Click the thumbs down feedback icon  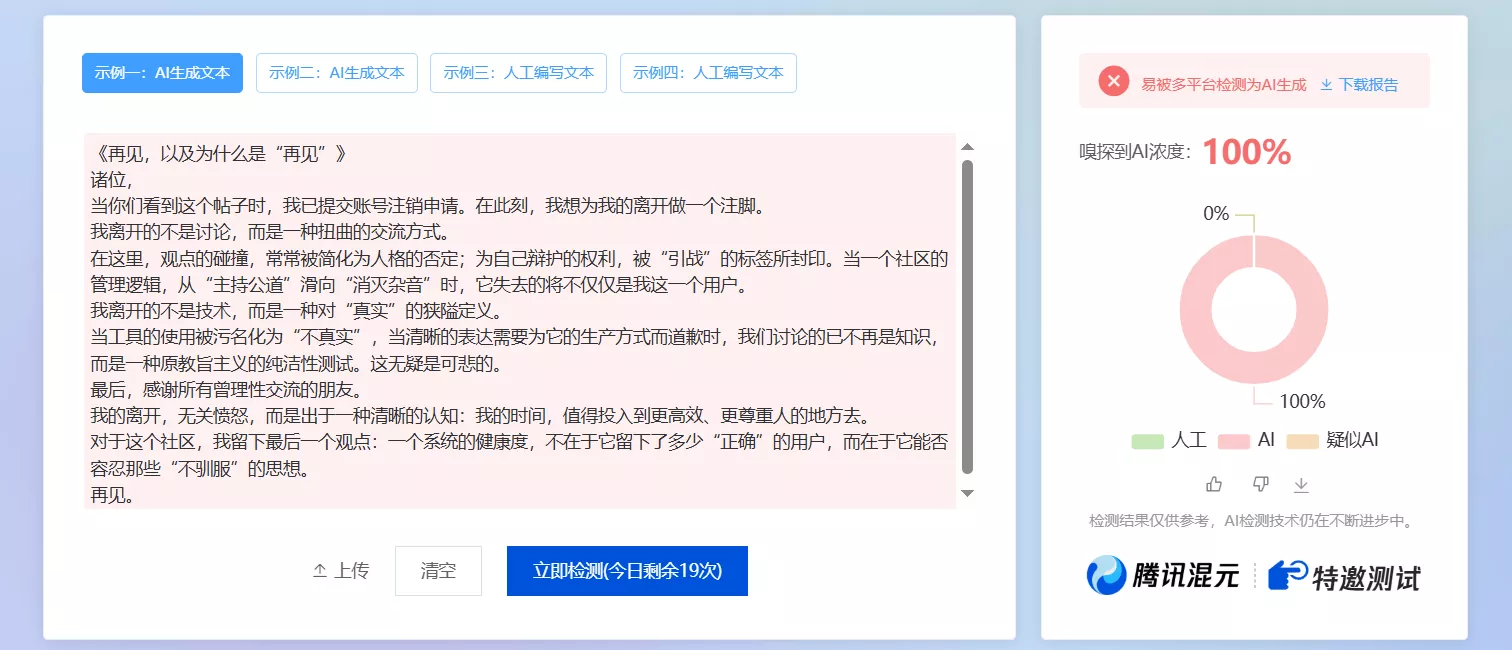coord(1260,484)
